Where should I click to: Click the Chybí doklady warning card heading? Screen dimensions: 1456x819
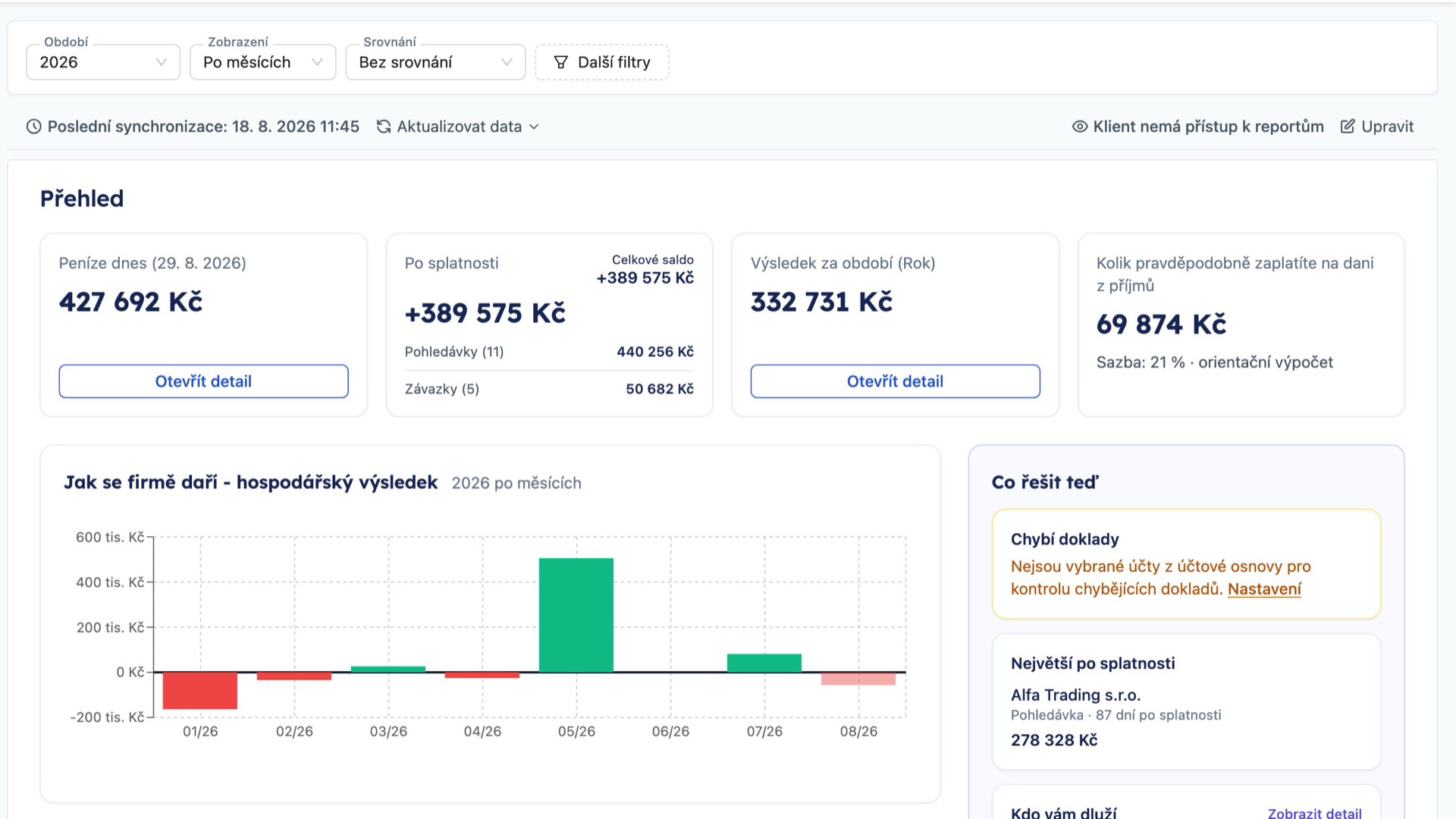click(1065, 539)
